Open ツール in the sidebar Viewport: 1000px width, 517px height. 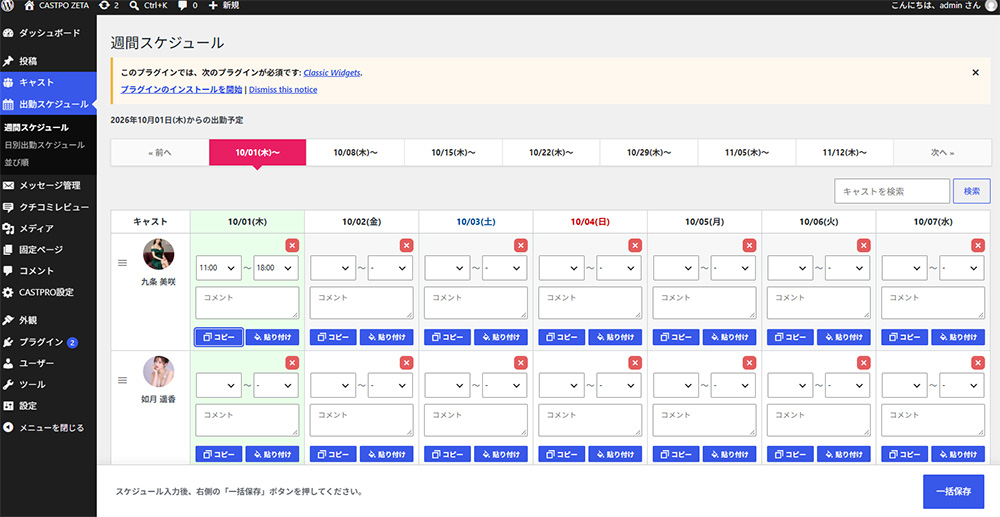point(48,384)
